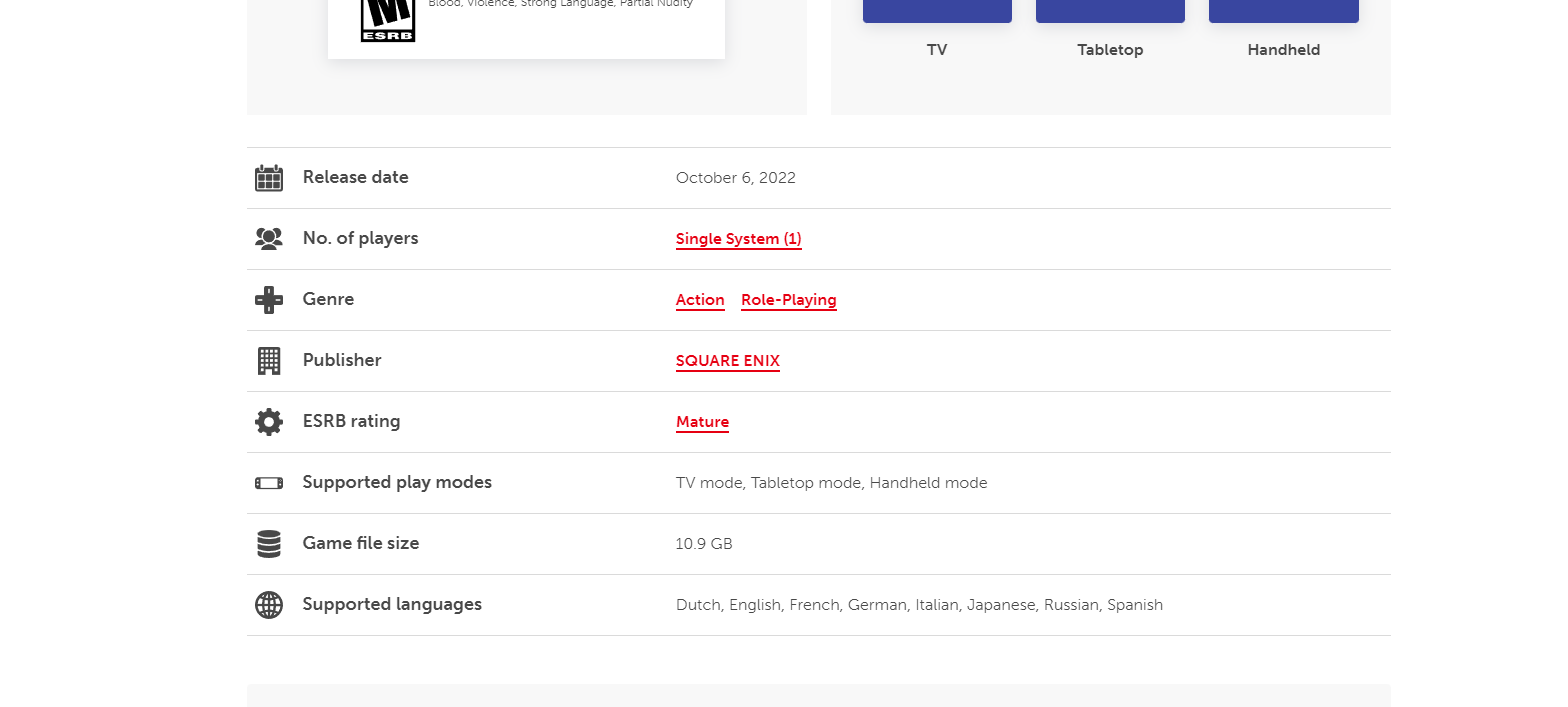Click the October 6, 2022 release date text
The height and width of the screenshot is (707, 1568).
pyautogui.click(x=735, y=178)
